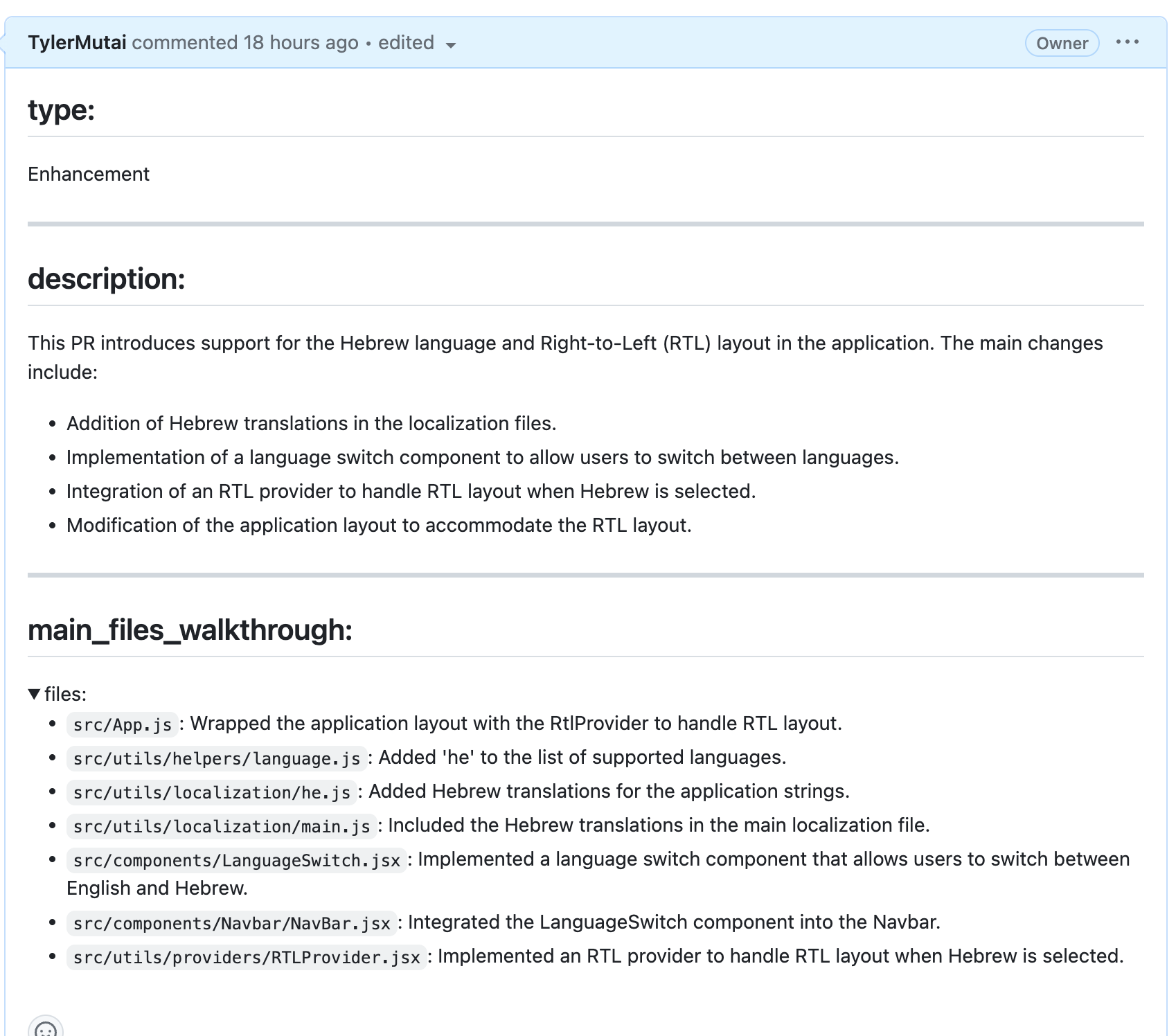The height and width of the screenshot is (1036, 1176).
Task: Click the 'Implementation of a language switch' bullet
Action: [483, 457]
